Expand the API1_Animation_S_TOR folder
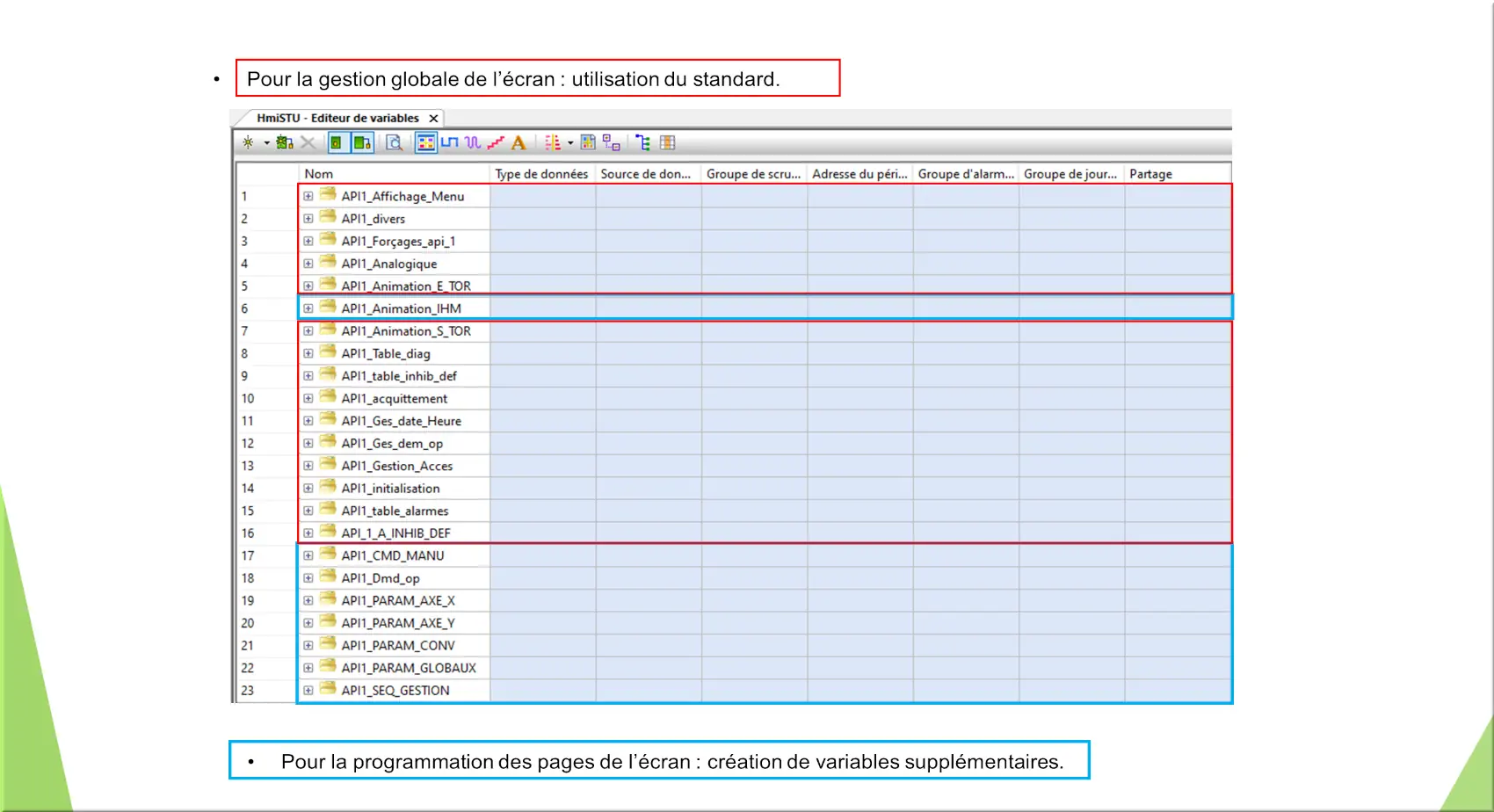This screenshot has width=1494, height=812. click(308, 331)
